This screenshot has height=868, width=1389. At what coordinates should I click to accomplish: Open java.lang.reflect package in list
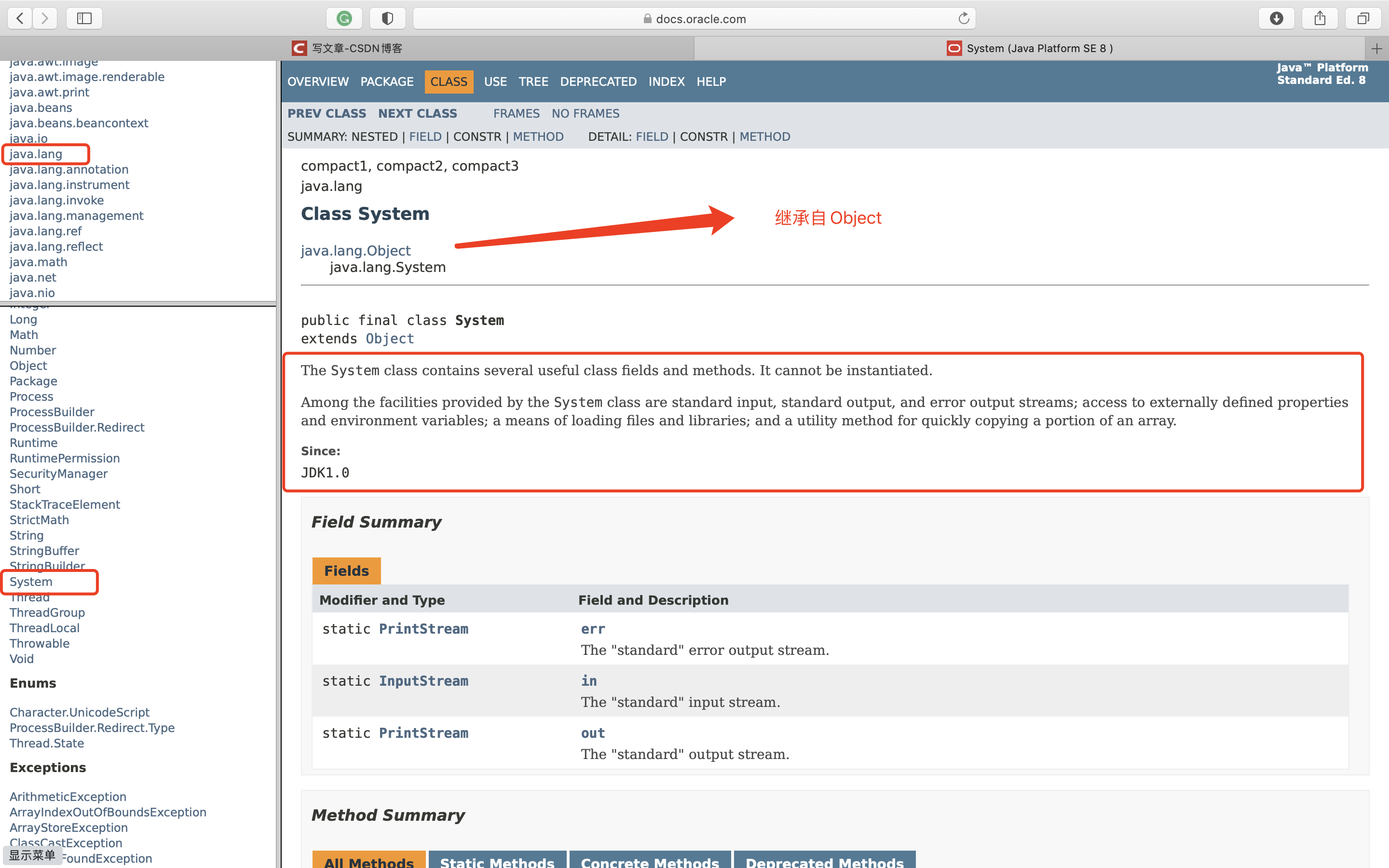(56, 246)
